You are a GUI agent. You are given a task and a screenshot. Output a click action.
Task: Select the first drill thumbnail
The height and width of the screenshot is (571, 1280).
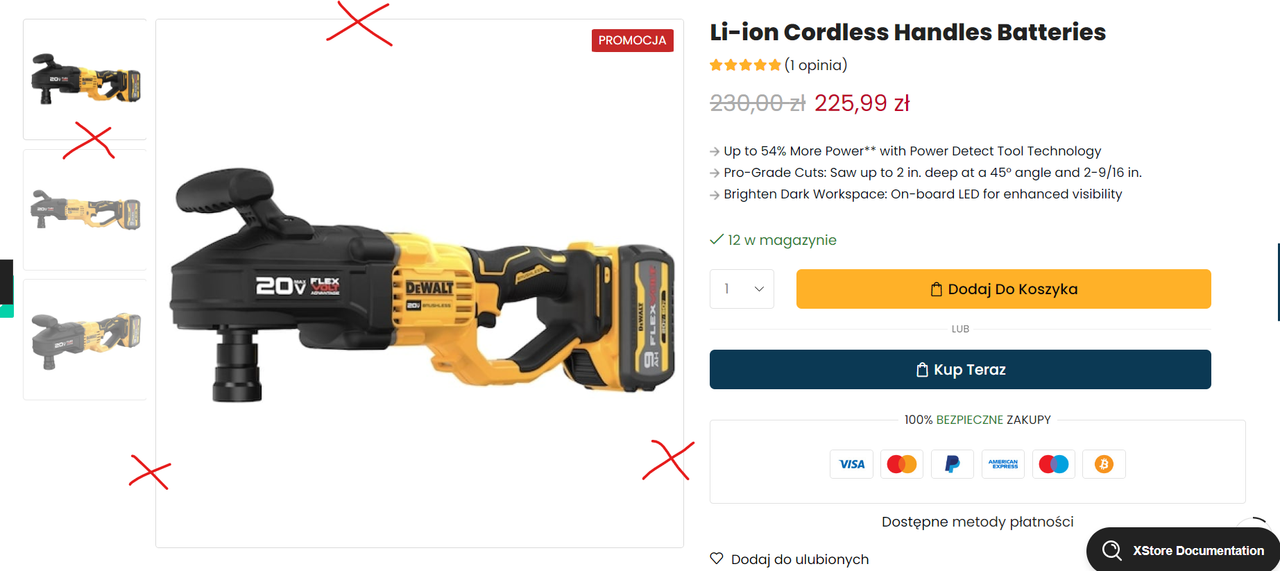click(85, 80)
